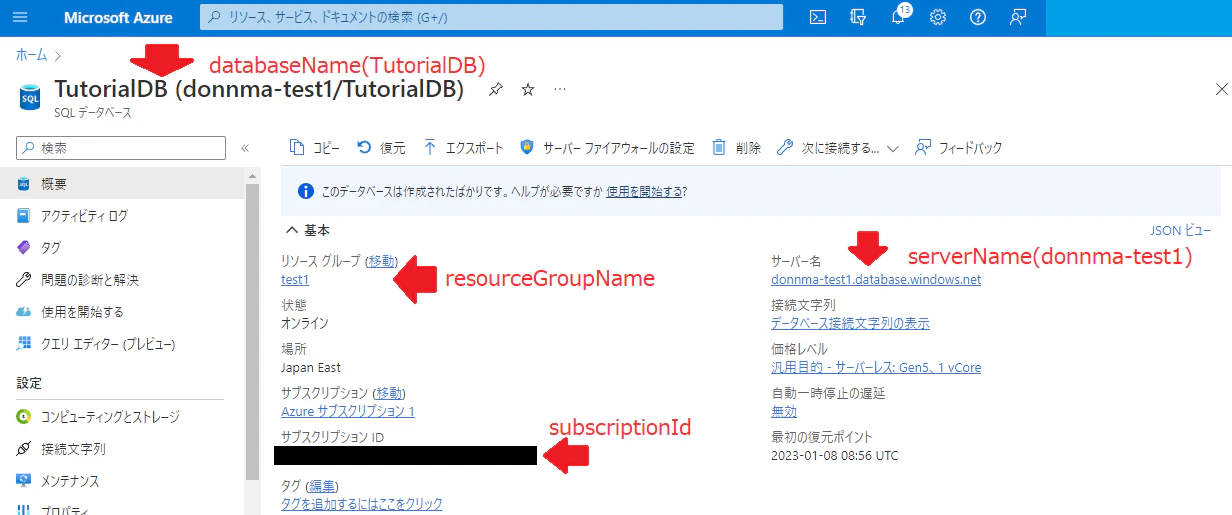1232x515 pixels.
Task: Open donnma-test1.database.windows.net server link
Action: (876, 280)
